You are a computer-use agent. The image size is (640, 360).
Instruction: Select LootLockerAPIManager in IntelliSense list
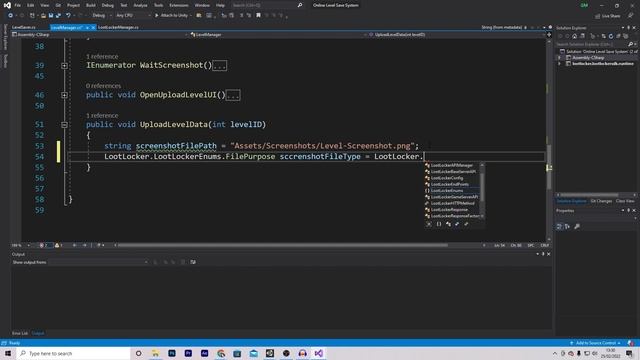coord(451,165)
